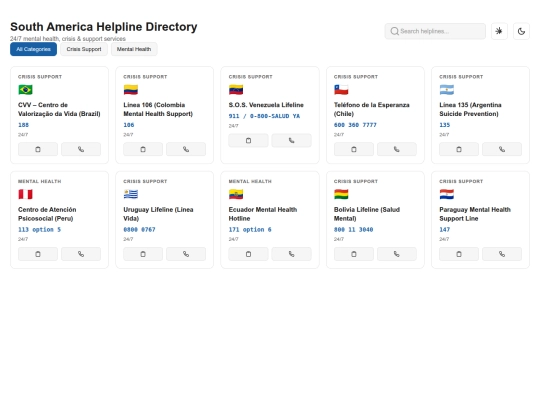Focus the Search helplines field

435,31
